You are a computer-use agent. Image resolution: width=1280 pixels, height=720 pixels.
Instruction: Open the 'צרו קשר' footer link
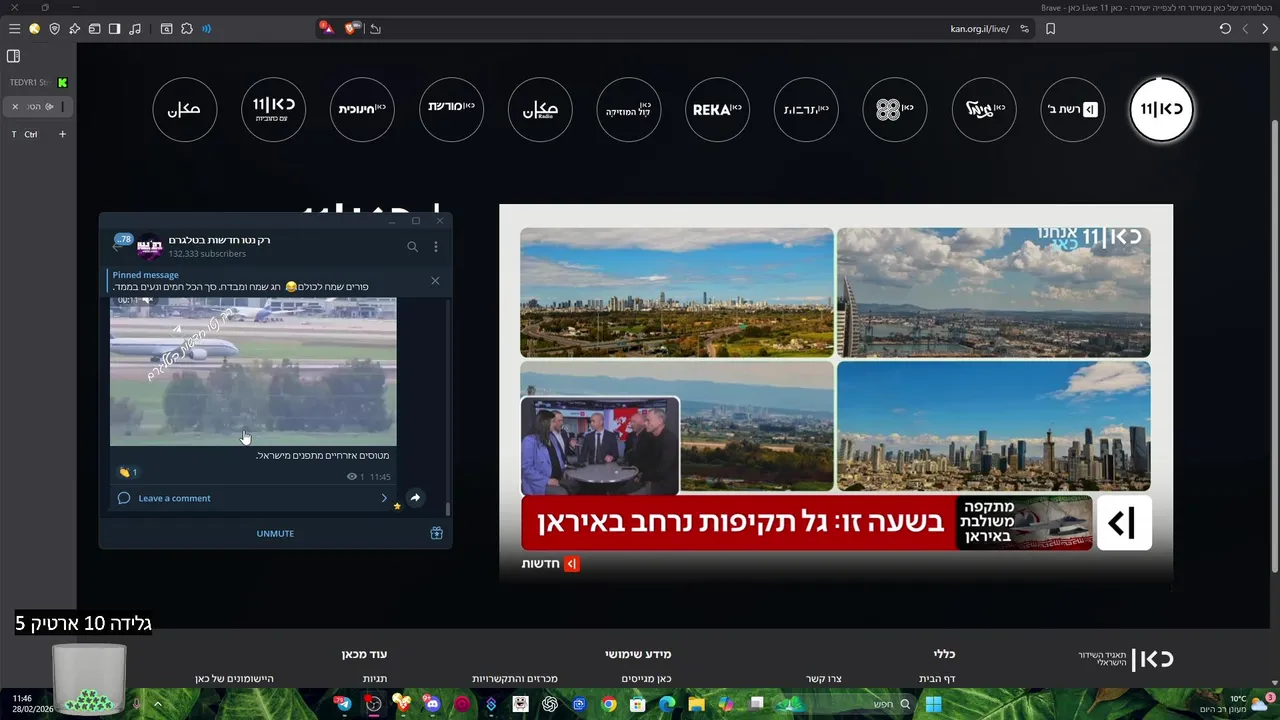[824, 679]
